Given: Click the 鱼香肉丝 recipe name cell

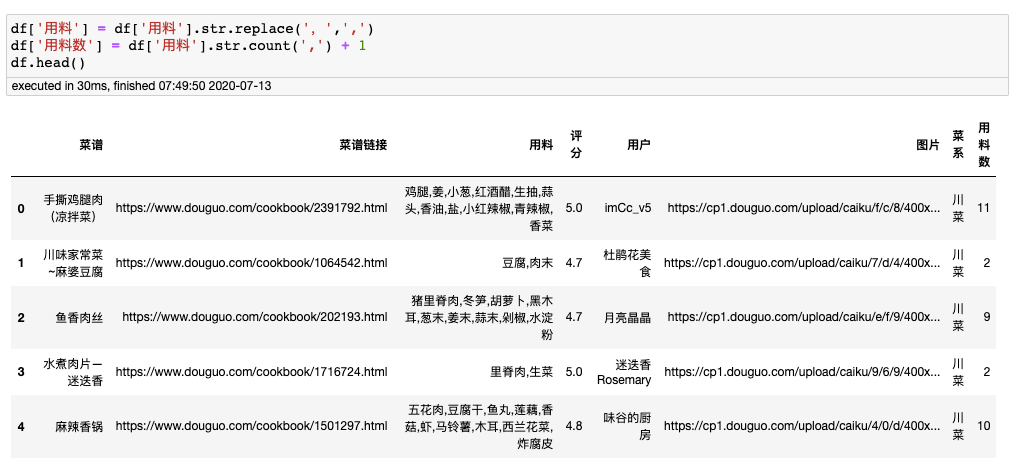Looking at the screenshot, I should point(79,317).
